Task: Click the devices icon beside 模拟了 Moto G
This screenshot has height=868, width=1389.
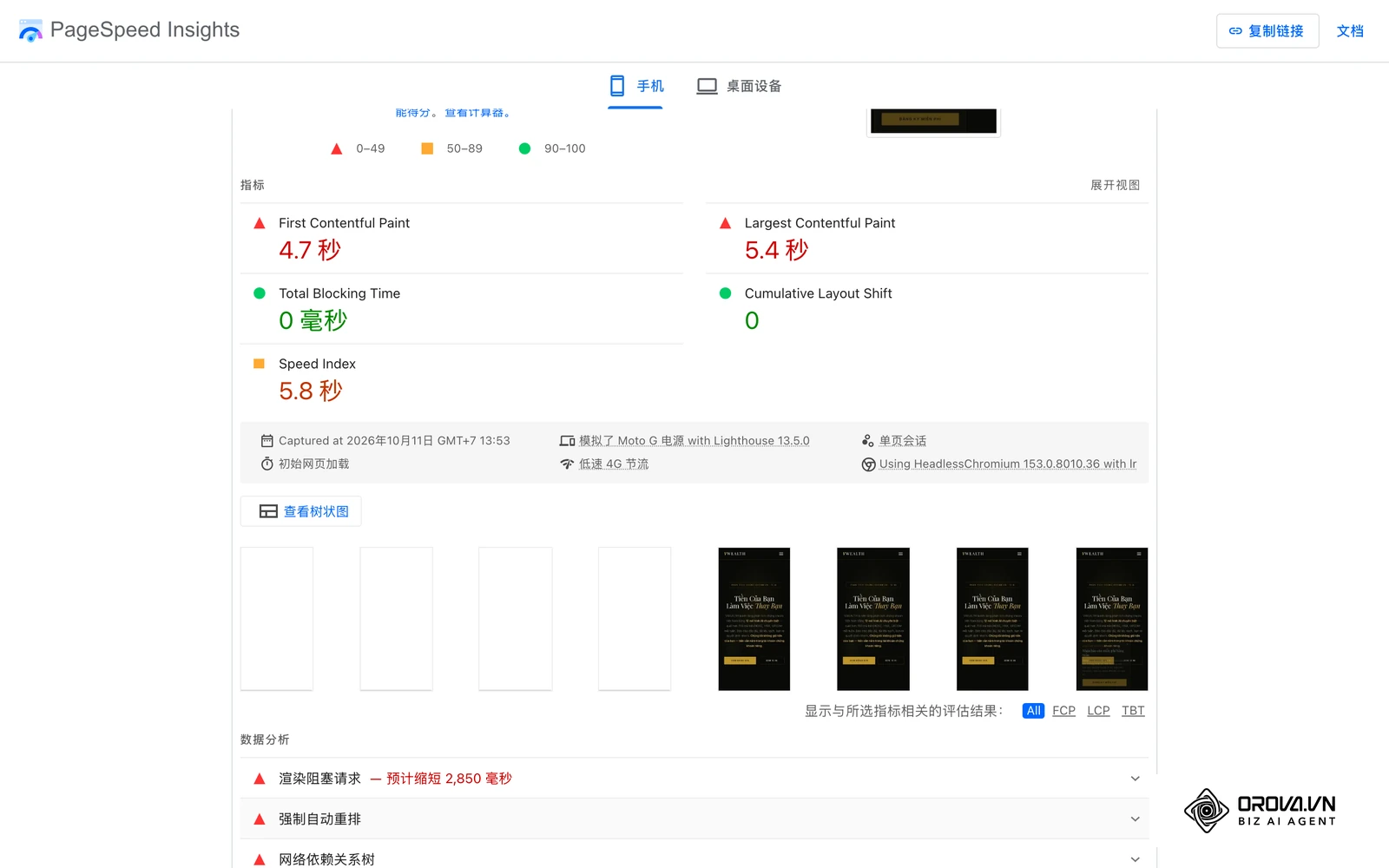Action: click(567, 441)
